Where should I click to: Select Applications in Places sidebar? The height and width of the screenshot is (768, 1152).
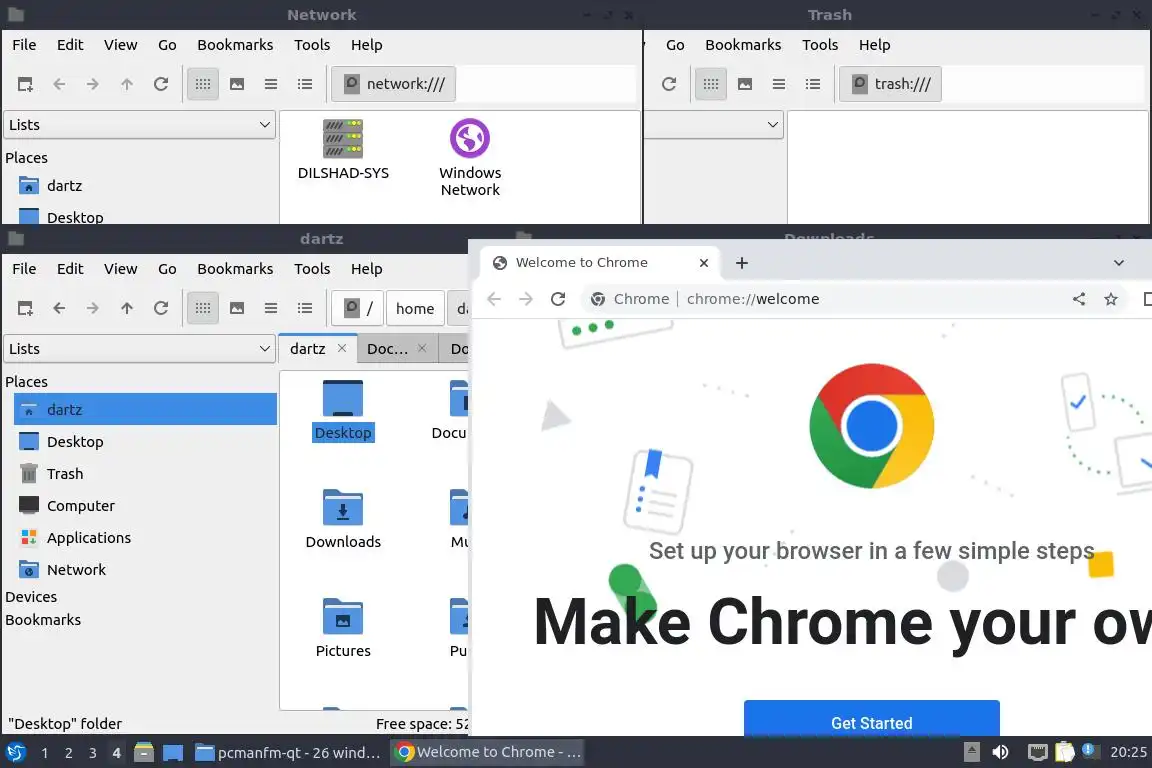pyautogui.click(x=145, y=538)
